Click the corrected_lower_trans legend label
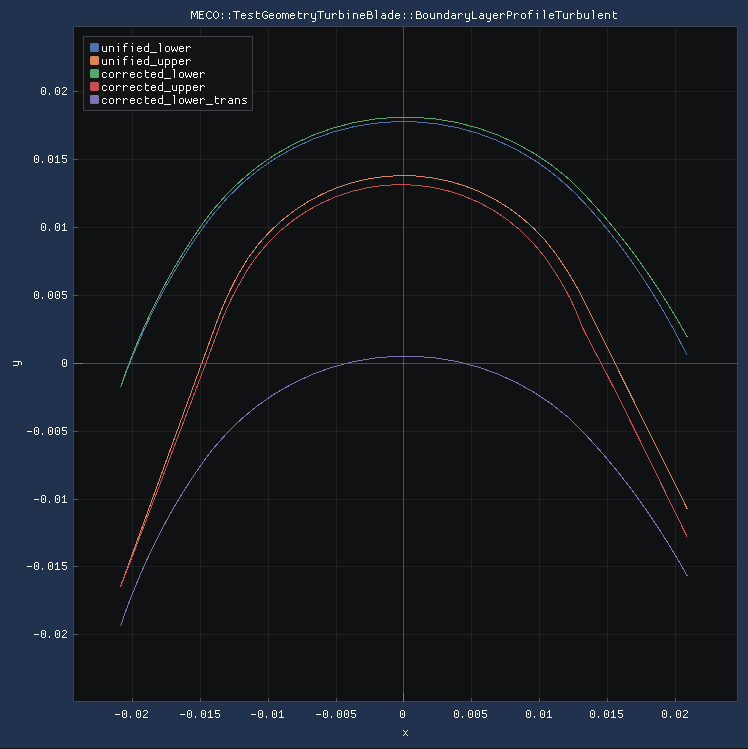The width and height of the screenshot is (748, 749). pyautogui.click(x=174, y=100)
